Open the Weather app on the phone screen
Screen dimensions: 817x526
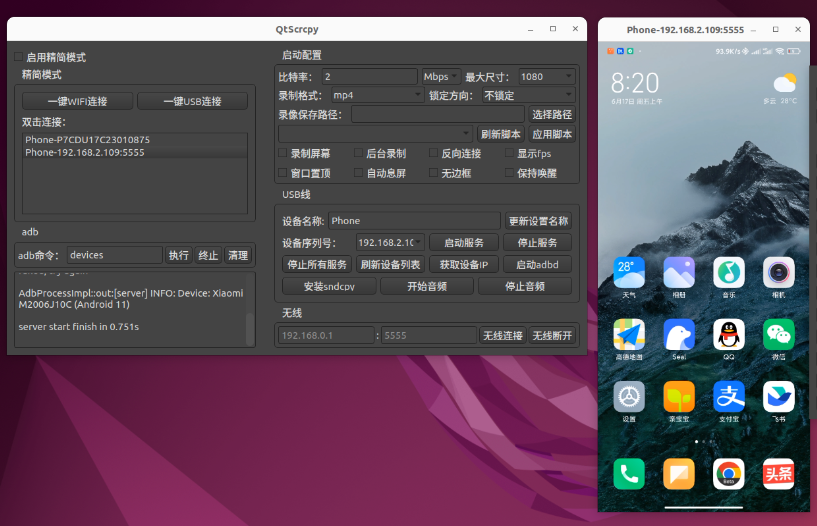[x=629, y=272]
